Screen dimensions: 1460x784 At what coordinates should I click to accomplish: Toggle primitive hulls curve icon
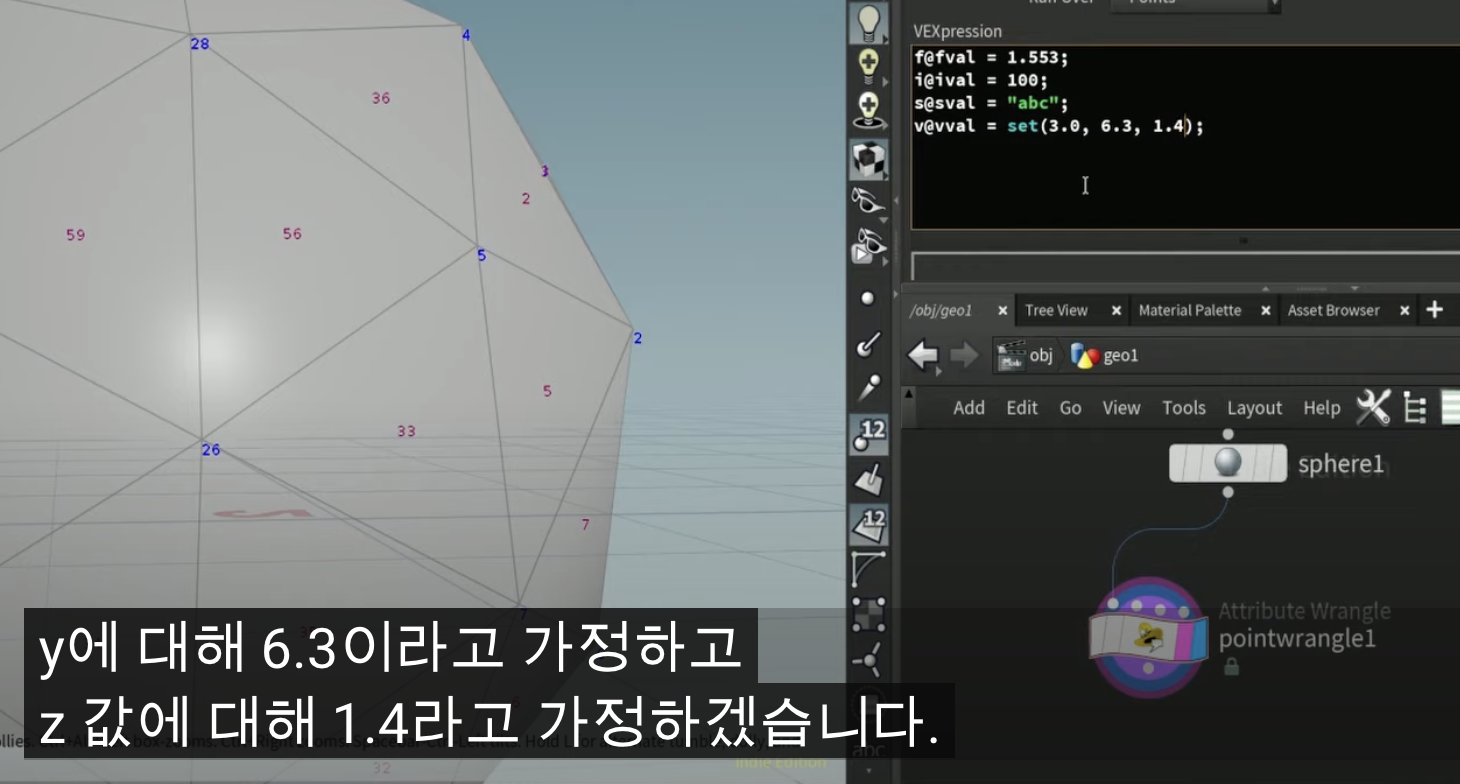point(868,570)
